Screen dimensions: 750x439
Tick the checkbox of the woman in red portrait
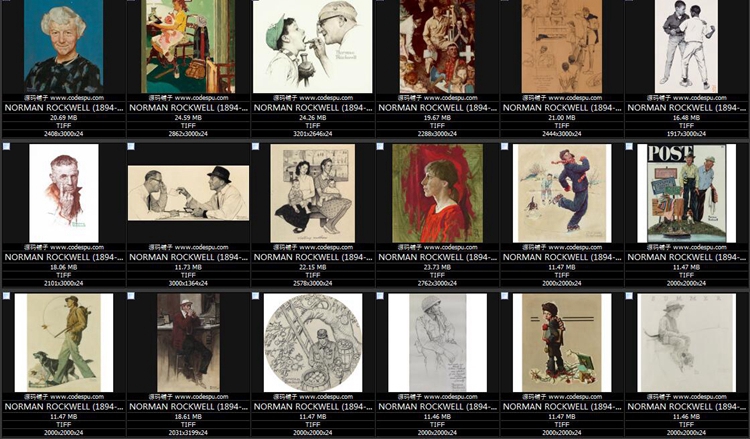pos(380,146)
